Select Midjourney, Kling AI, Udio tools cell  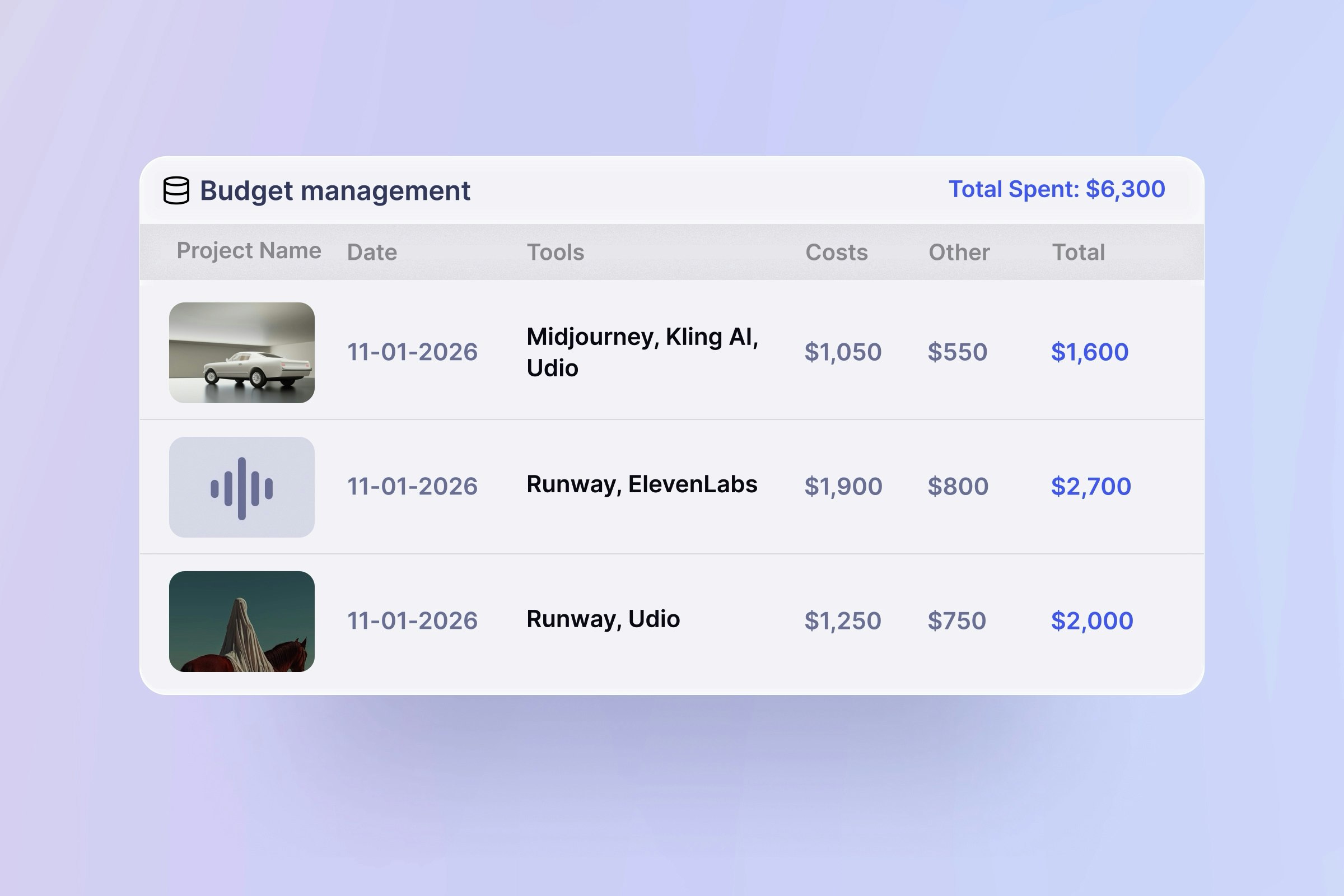(x=642, y=352)
